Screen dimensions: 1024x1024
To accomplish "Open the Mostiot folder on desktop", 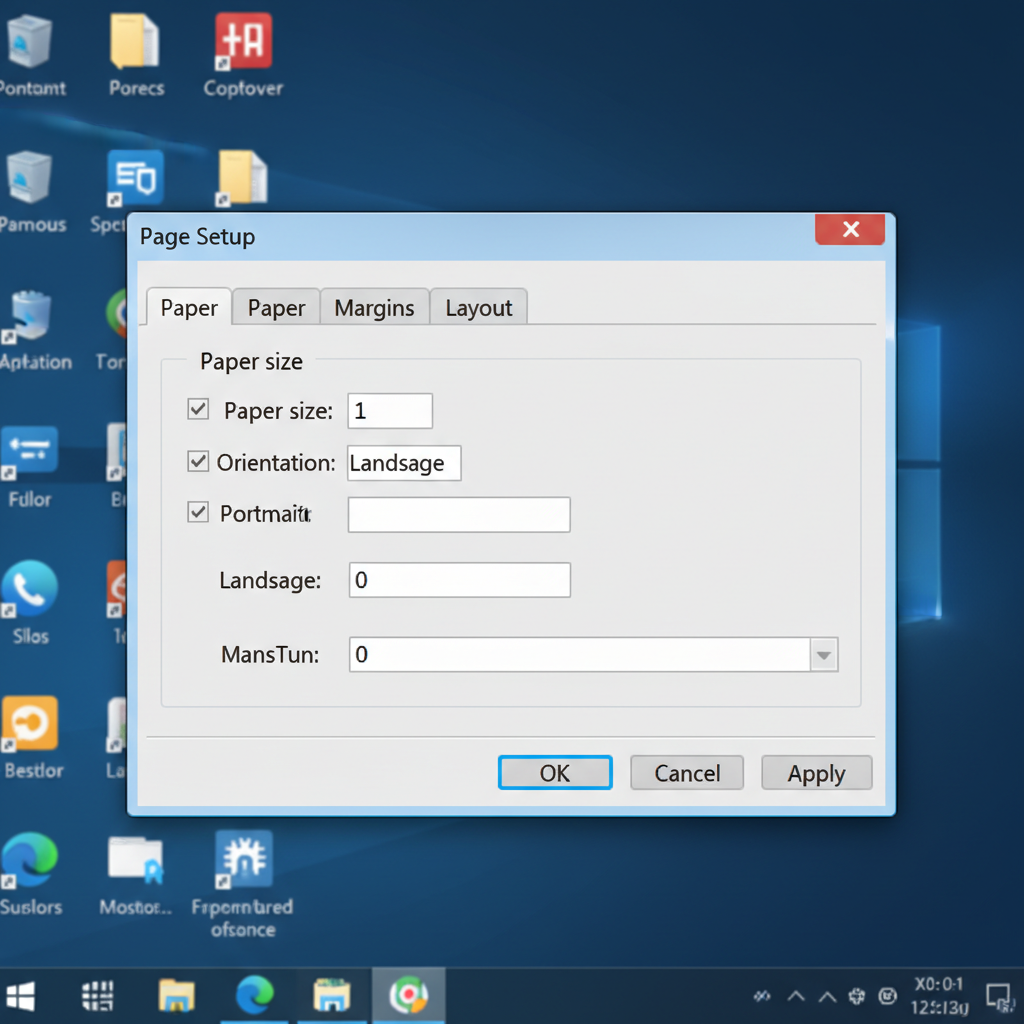I will (135, 862).
